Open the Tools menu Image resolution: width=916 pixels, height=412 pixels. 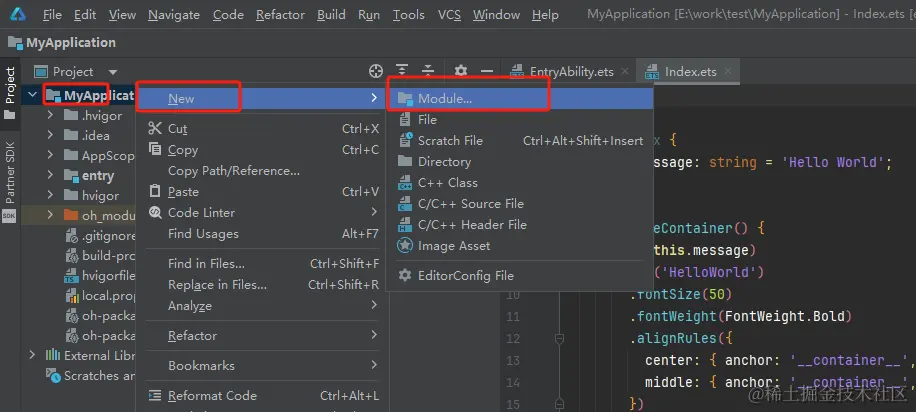point(408,15)
